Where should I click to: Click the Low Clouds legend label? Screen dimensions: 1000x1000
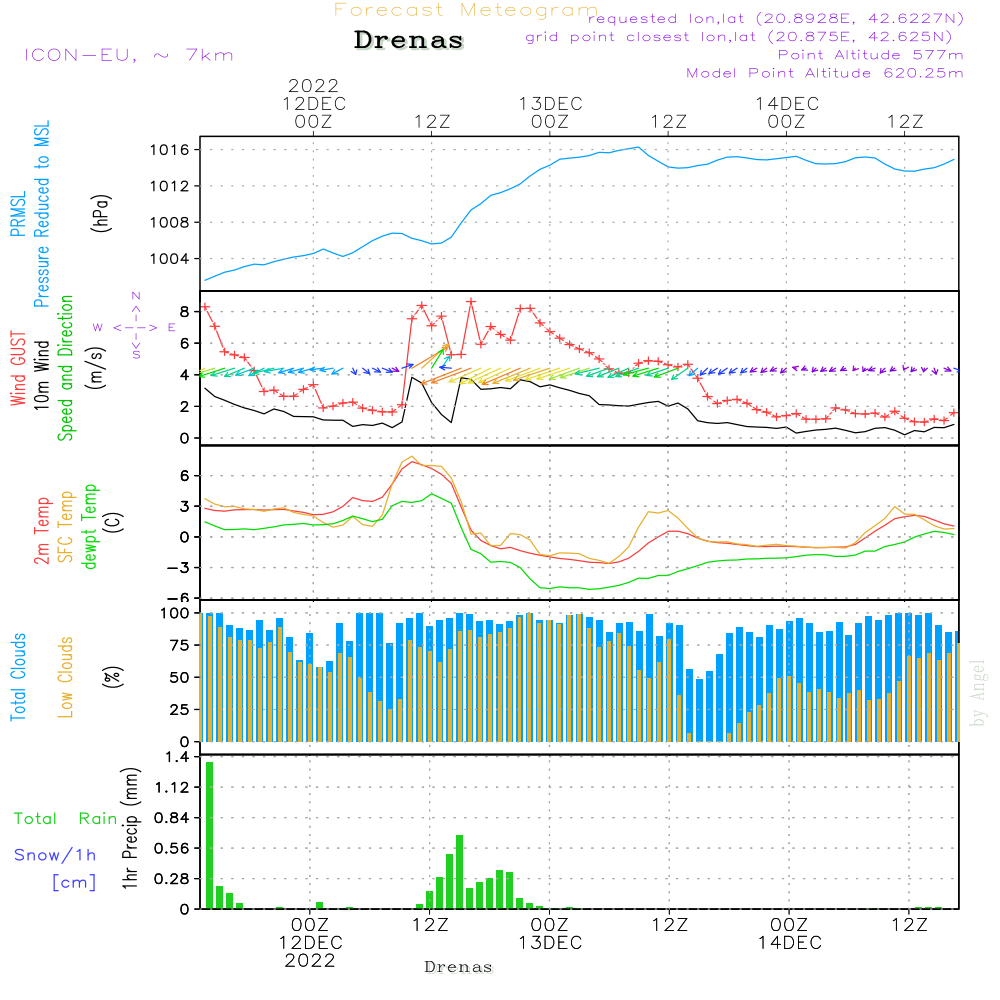point(66,676)
